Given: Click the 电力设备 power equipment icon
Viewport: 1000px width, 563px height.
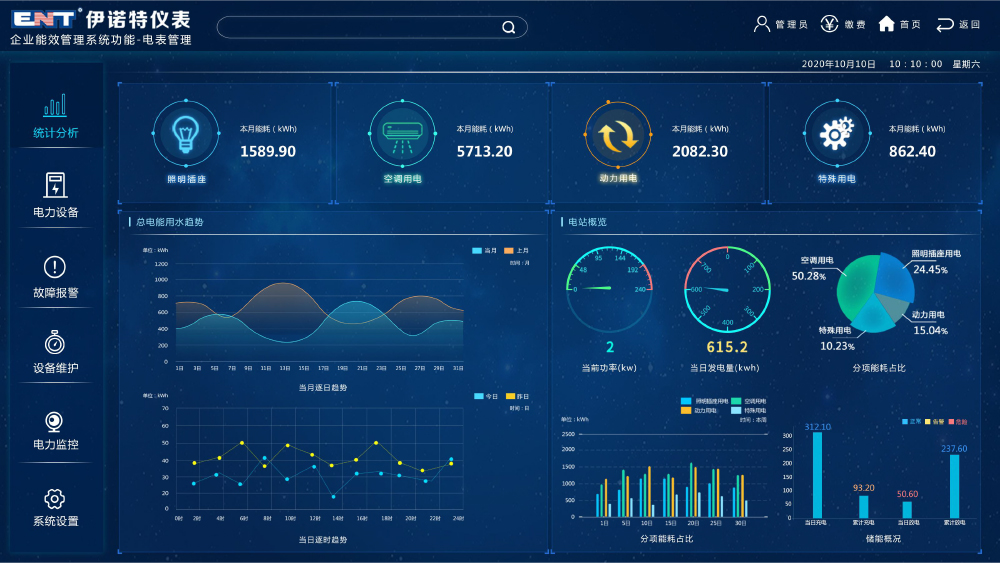Looking at the screenshot, I should (55, 185).
